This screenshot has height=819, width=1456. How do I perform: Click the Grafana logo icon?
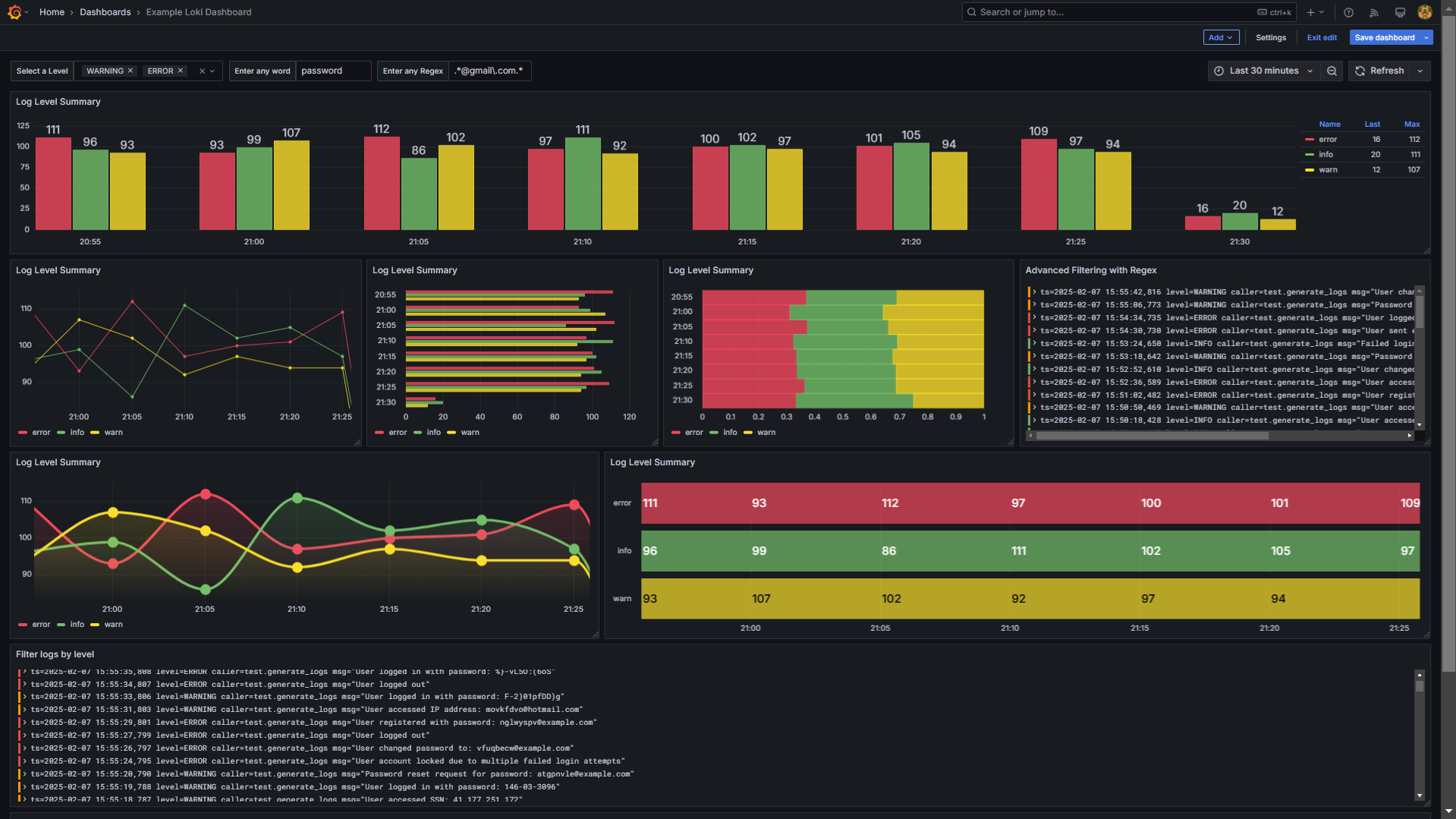[14, 12]
